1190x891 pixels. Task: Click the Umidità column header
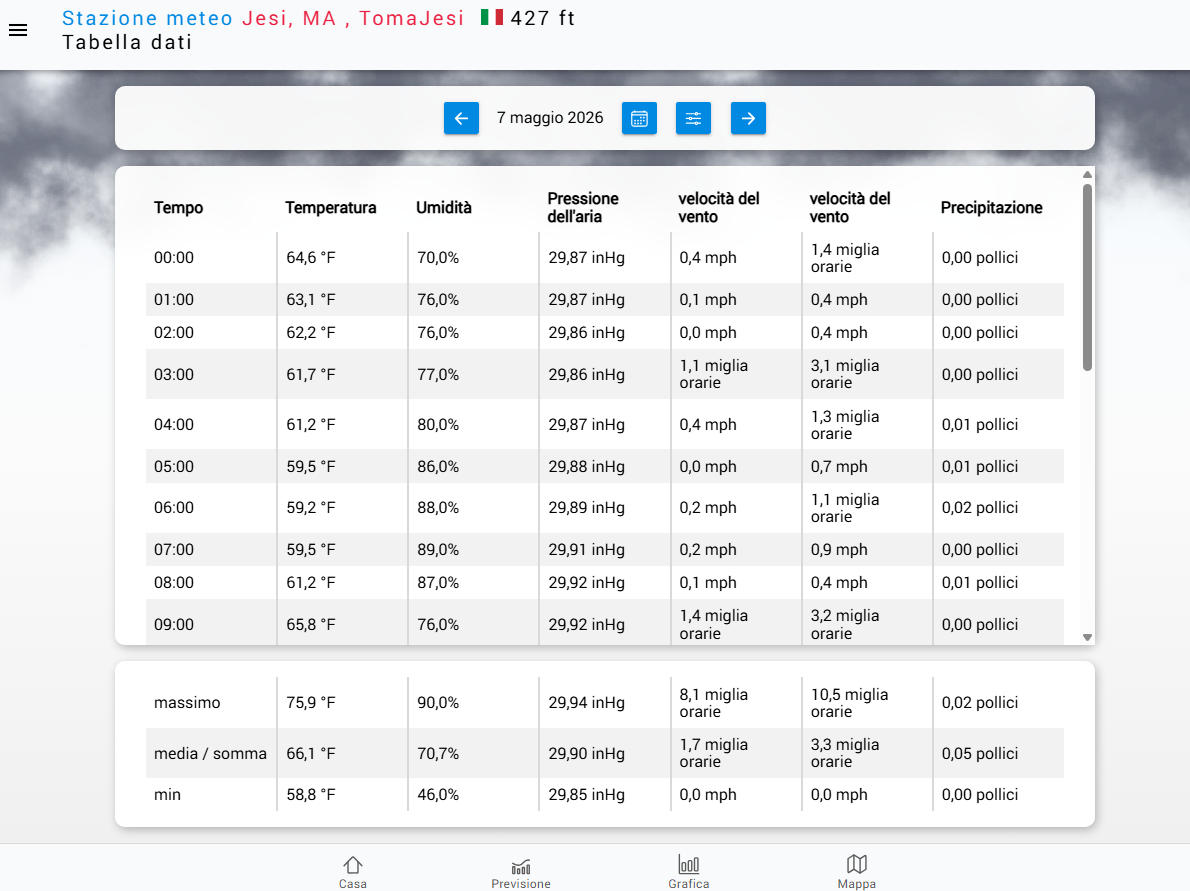444,207
